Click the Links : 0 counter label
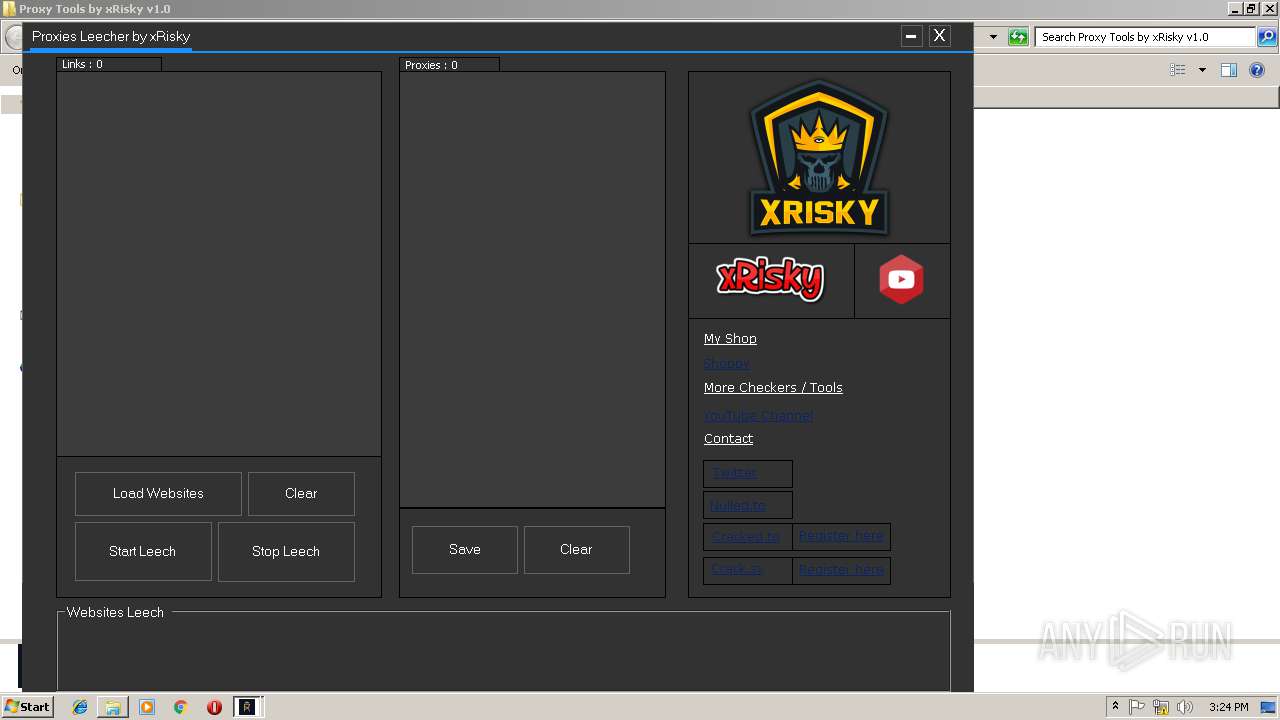1280x720 pixels. [x=82, y=64]
